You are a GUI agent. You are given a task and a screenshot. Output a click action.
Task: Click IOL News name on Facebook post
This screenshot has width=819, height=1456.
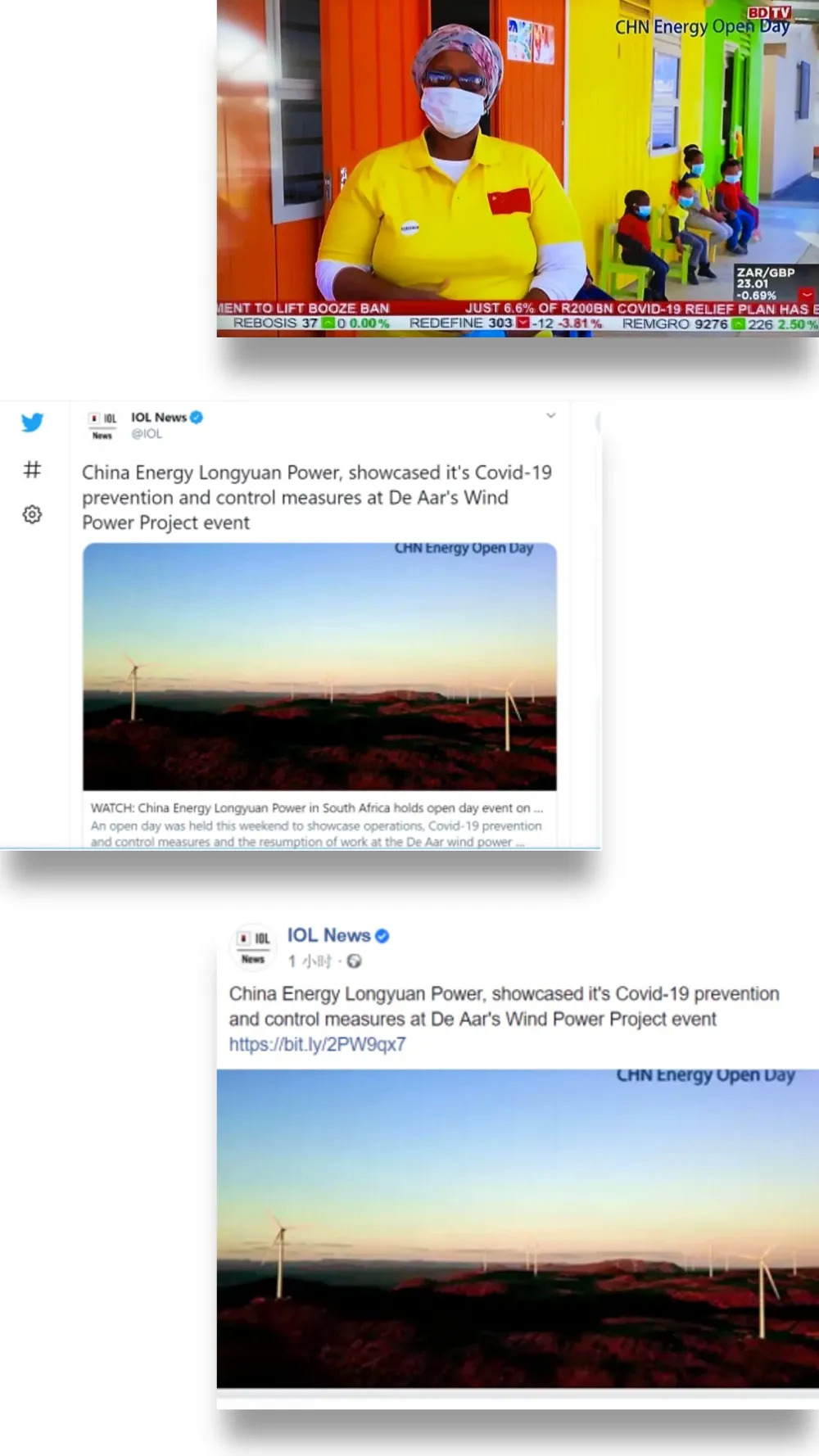tap(328, 935)
